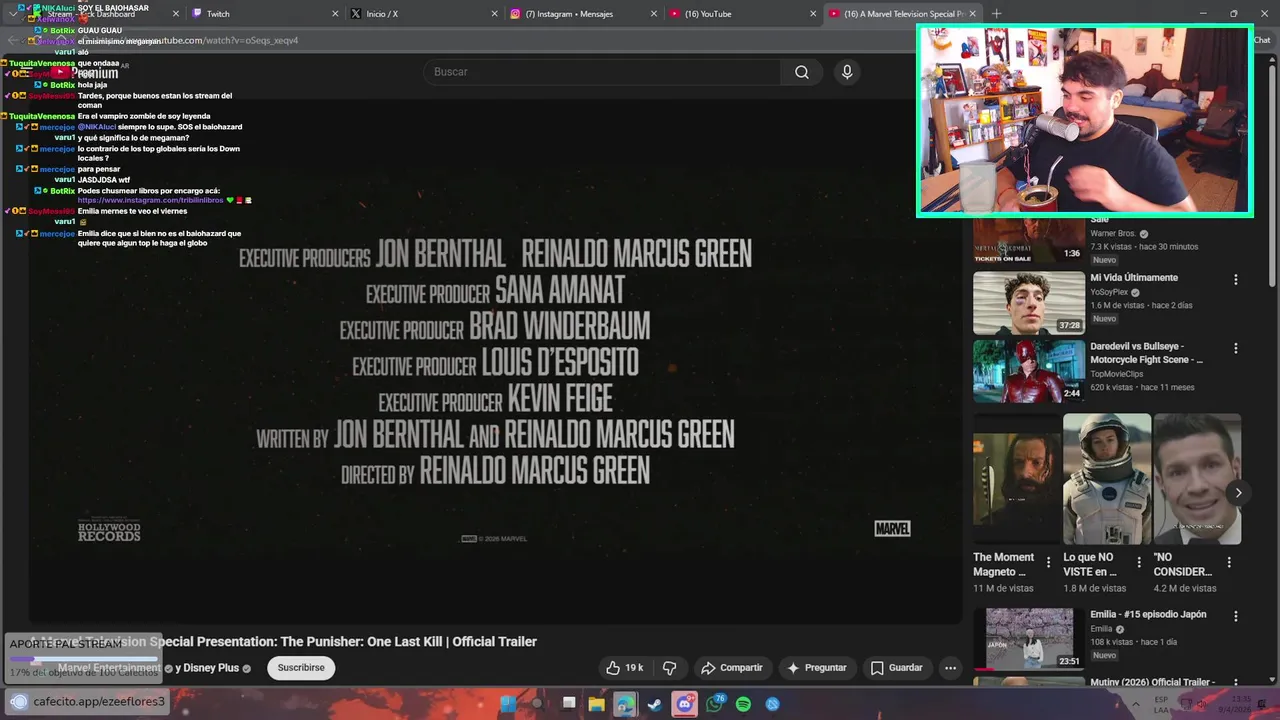Close the Instagram Mensajes tab
This screenshot has height=720, width=1280.
click(653, 14)
